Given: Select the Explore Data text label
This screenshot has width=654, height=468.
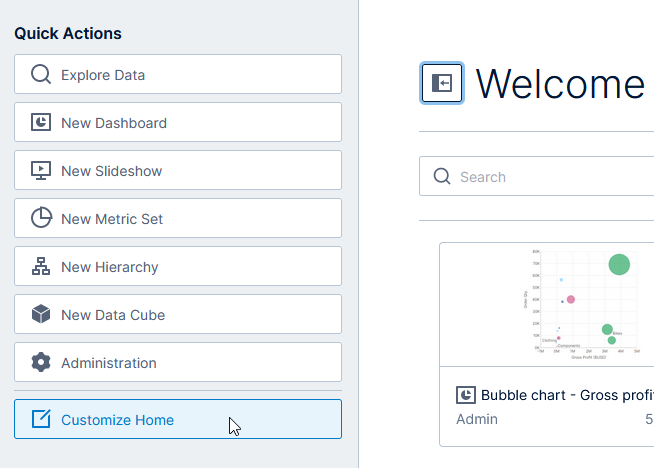Looking at the screenshot, I should (103, 75).
